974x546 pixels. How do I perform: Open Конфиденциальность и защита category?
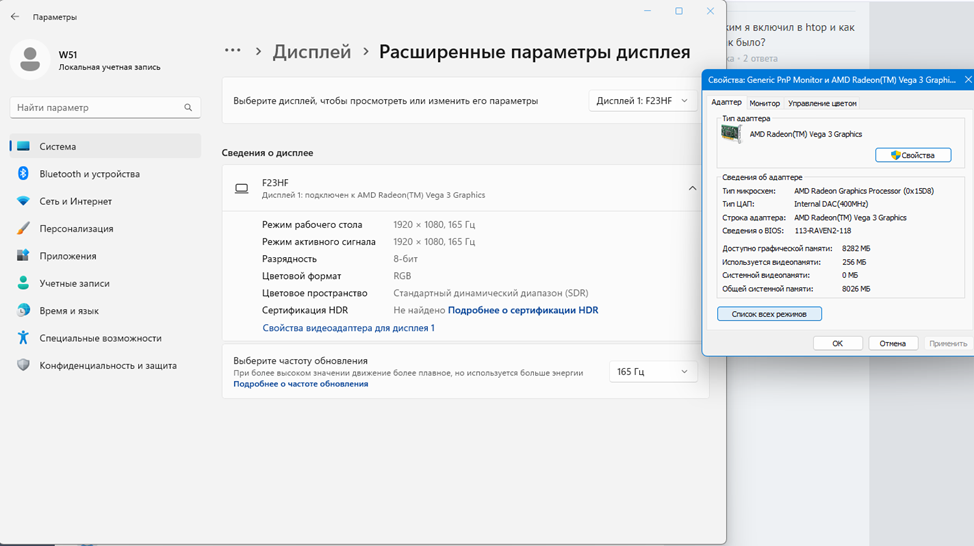106,365
